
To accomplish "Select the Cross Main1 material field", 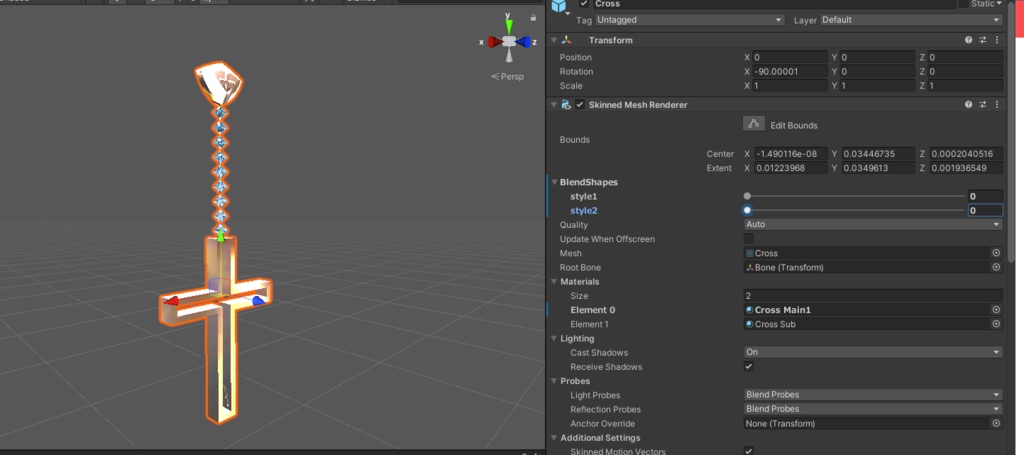I will (x=867, y=310).
